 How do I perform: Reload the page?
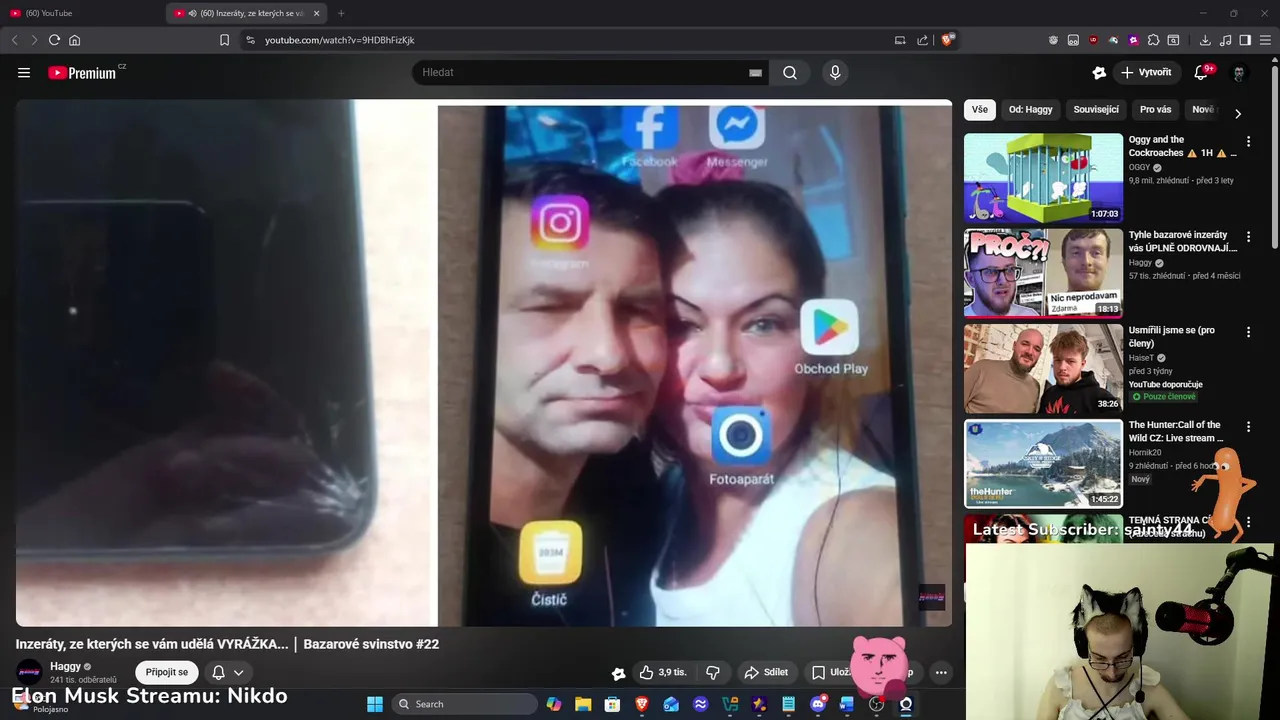[x=54, y=40]
